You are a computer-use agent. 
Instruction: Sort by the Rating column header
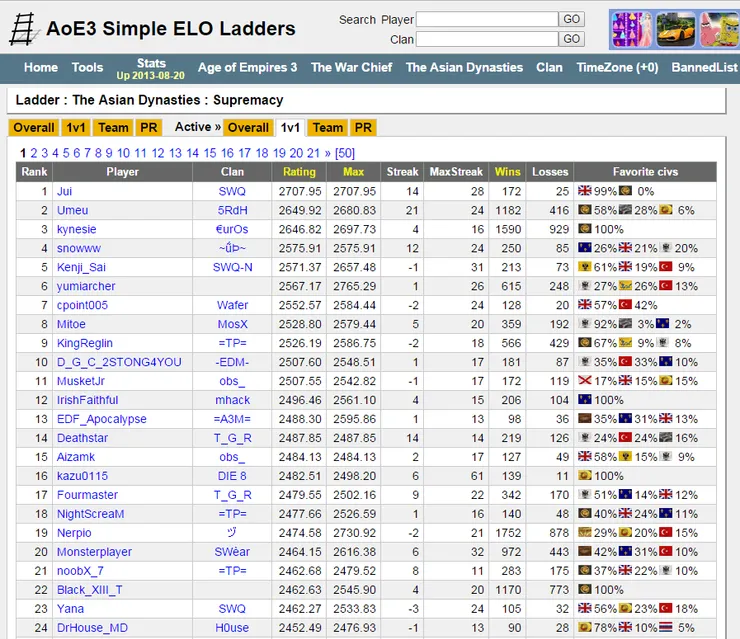coord(299,172)
